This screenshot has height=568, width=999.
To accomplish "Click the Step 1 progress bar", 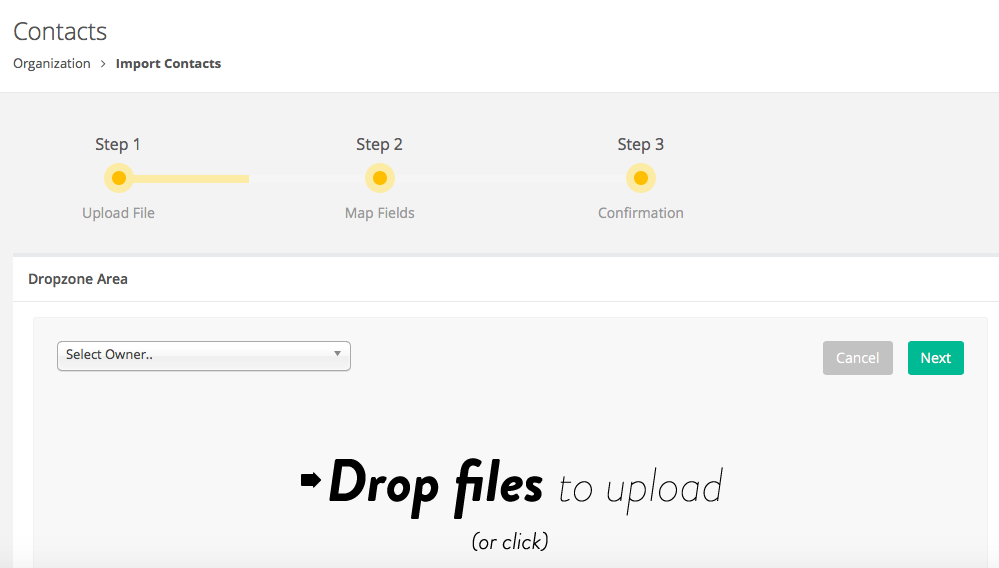I will click(190, 179).
